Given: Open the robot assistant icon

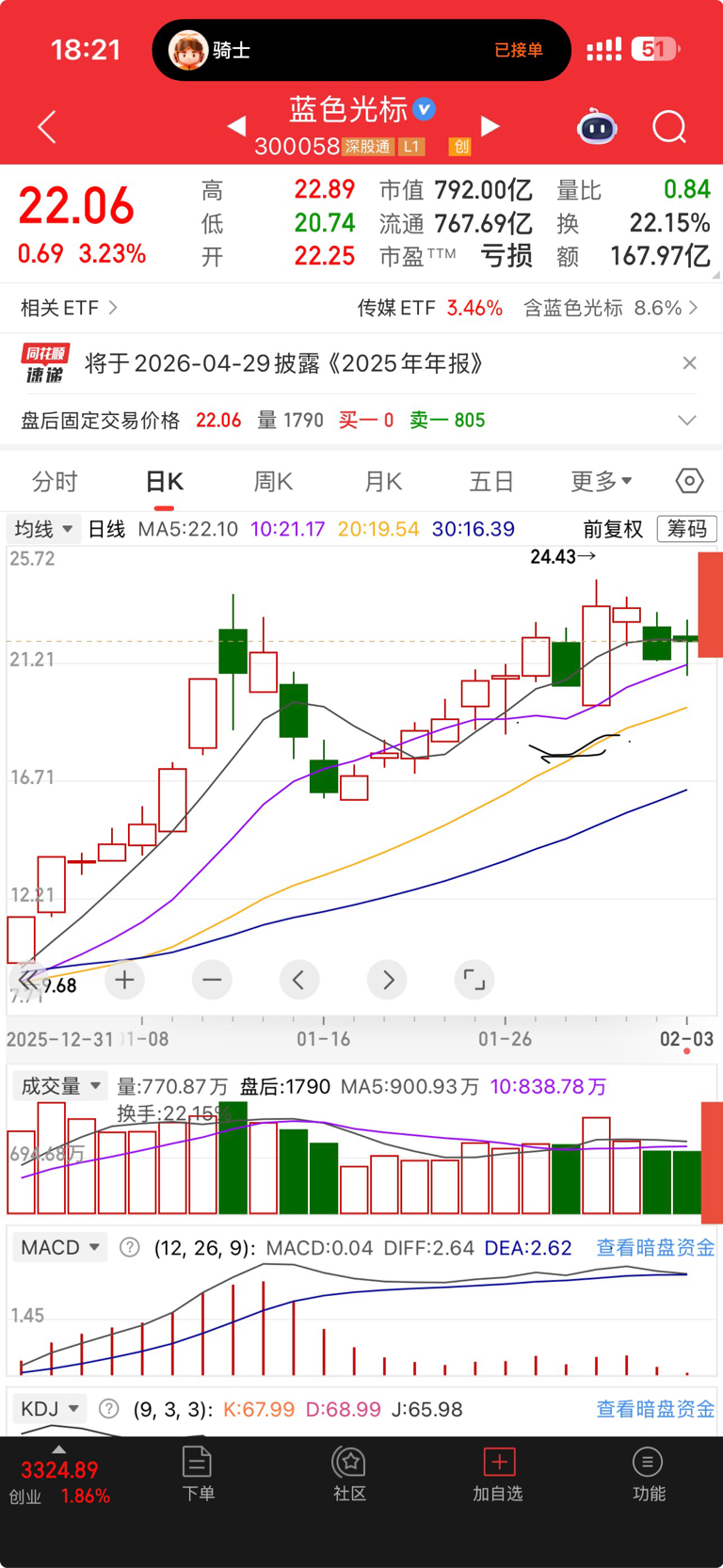Looking at the screenshot, I should (597, 127).
